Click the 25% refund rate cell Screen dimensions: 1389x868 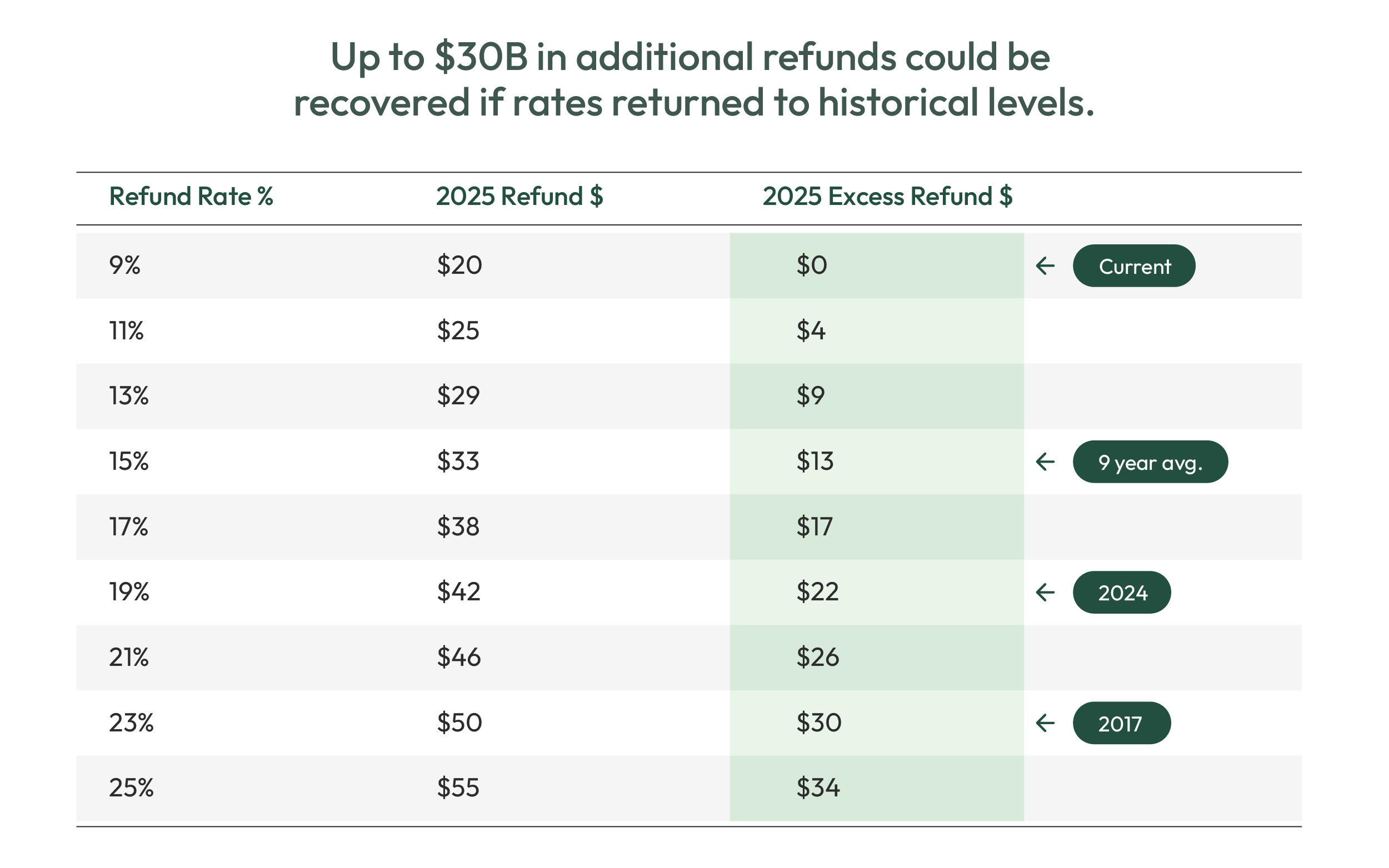point(131,787)
